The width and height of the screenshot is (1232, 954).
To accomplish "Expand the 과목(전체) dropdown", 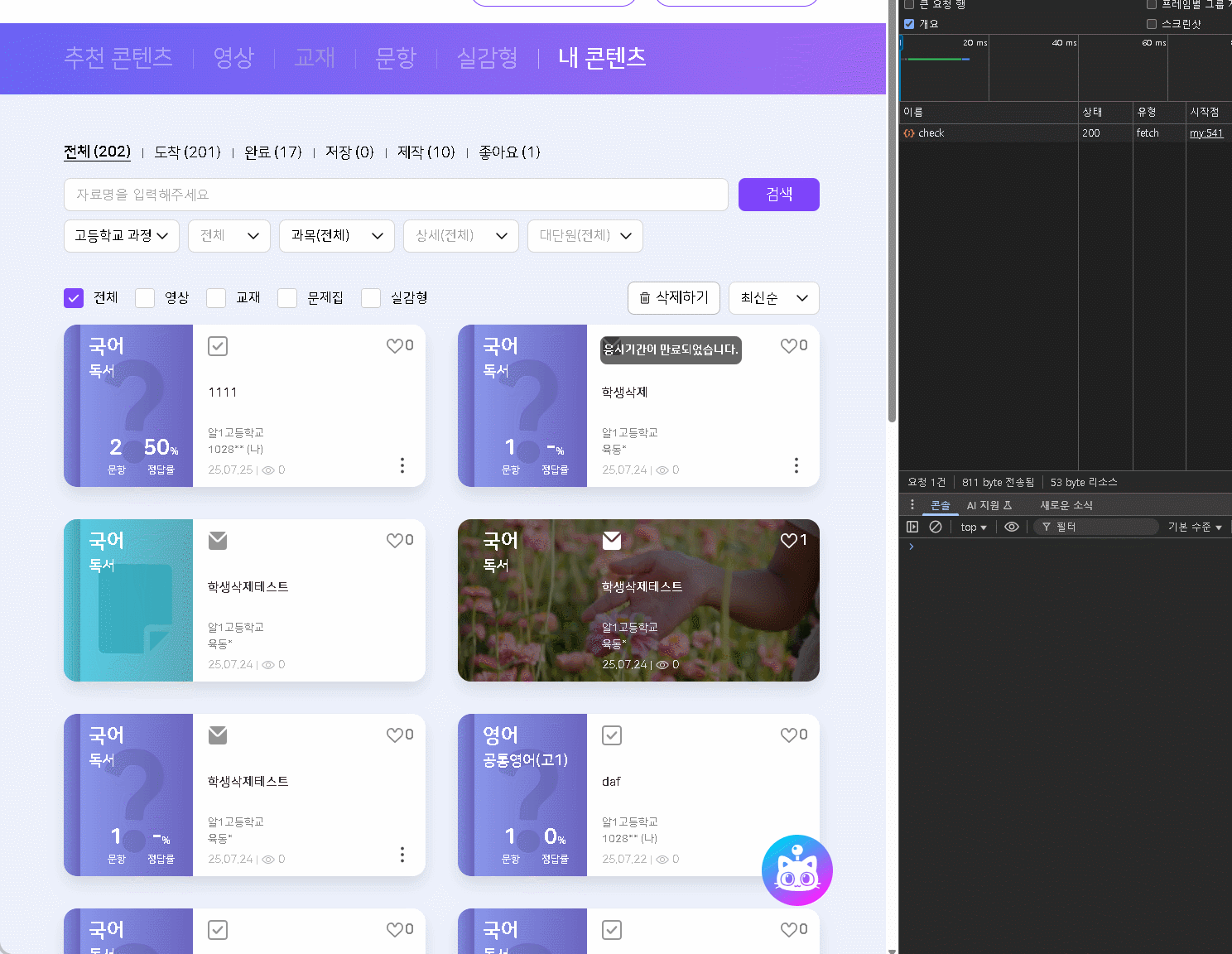I will (x=337, y=236).
